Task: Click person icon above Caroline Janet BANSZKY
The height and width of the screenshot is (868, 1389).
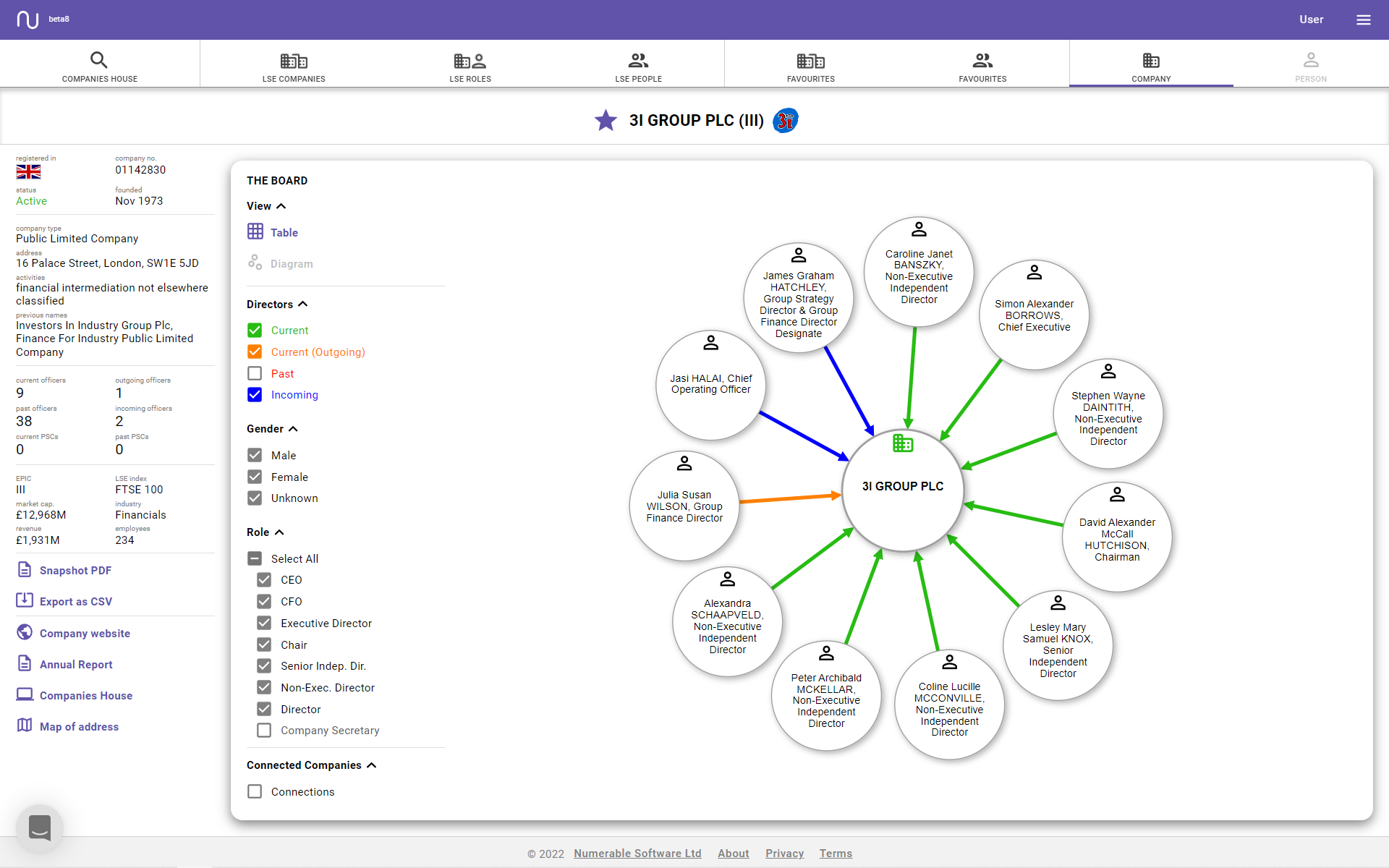Action: 919,229
